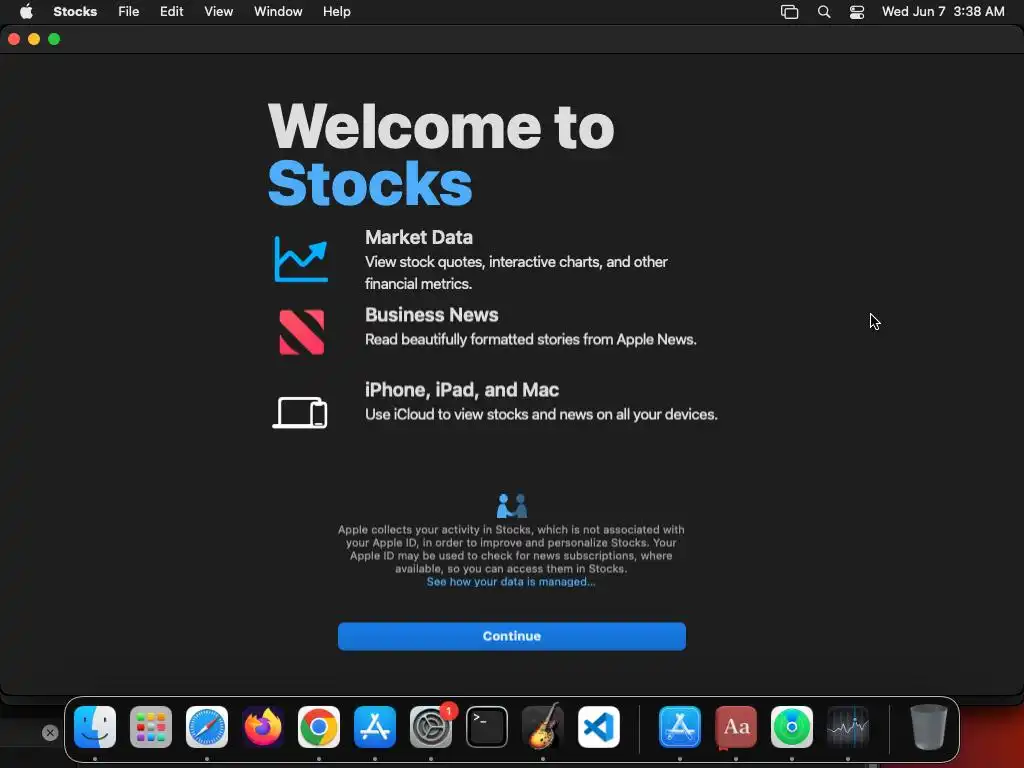Screen dimensions: 1024x768
Task: Open Control Center in menu bar
Action: 857,12
